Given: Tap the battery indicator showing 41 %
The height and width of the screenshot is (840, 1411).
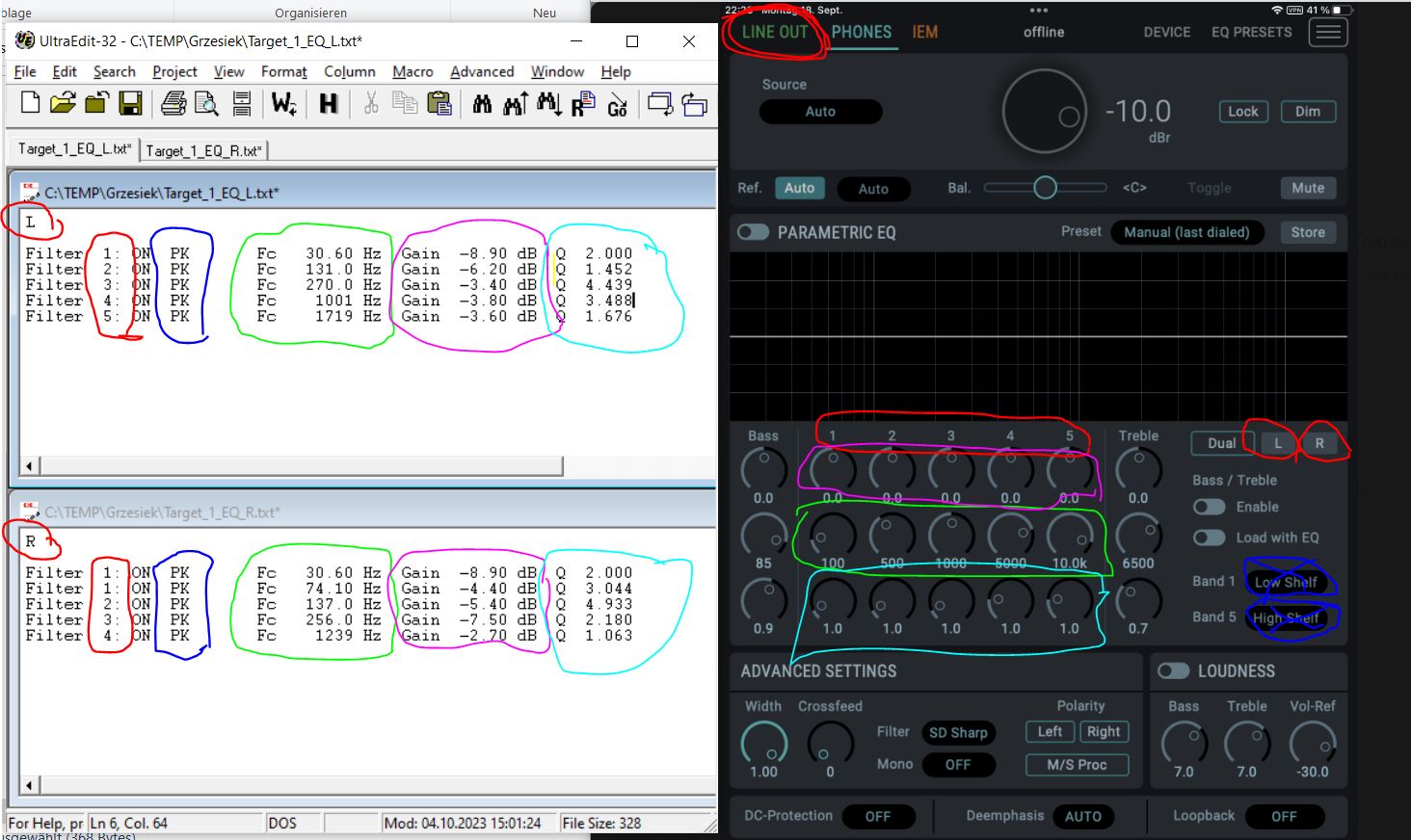Looking at the screenshot, I should (x=1342, y=11).
